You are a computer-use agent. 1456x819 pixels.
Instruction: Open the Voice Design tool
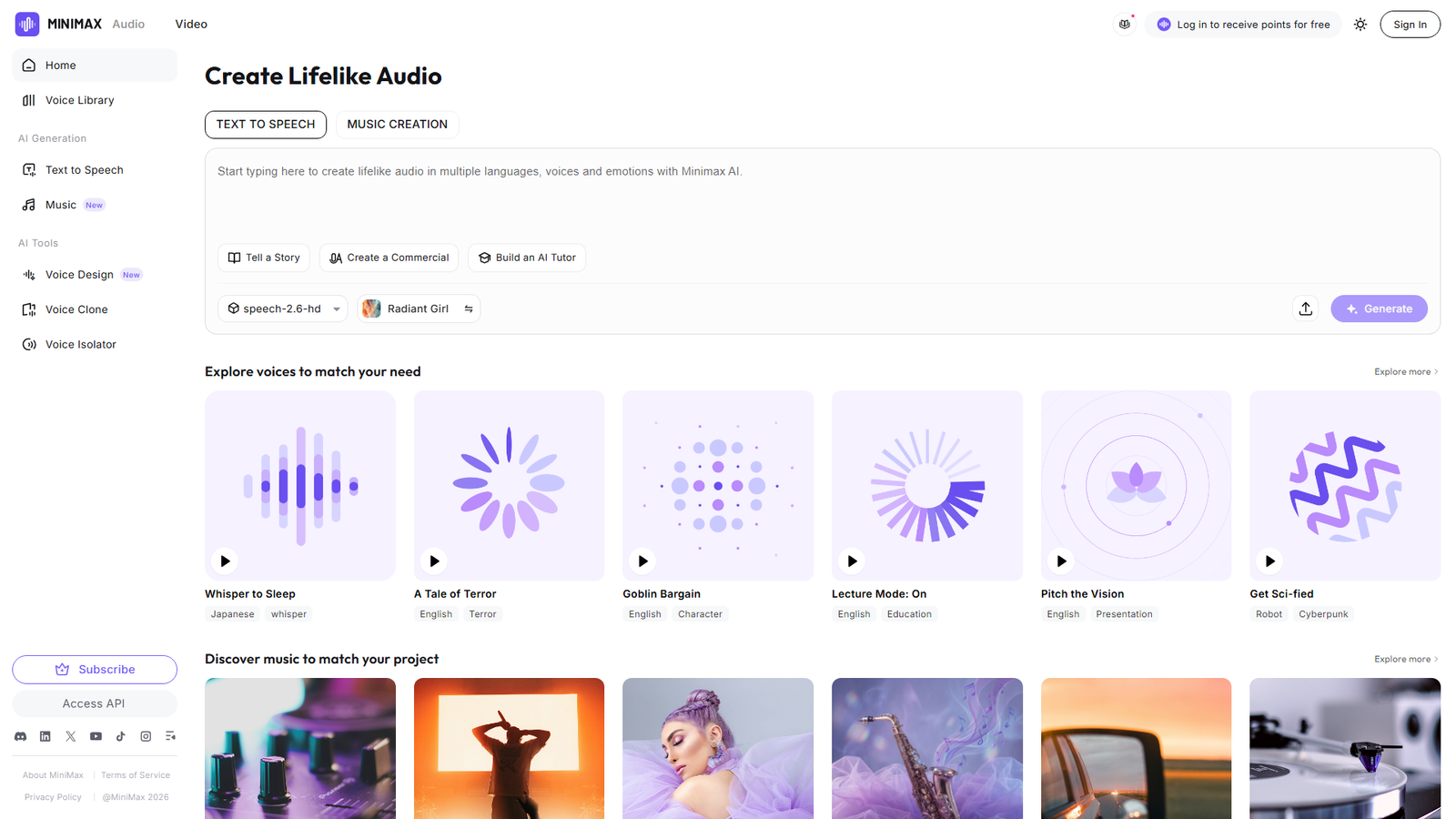[79, 274]
